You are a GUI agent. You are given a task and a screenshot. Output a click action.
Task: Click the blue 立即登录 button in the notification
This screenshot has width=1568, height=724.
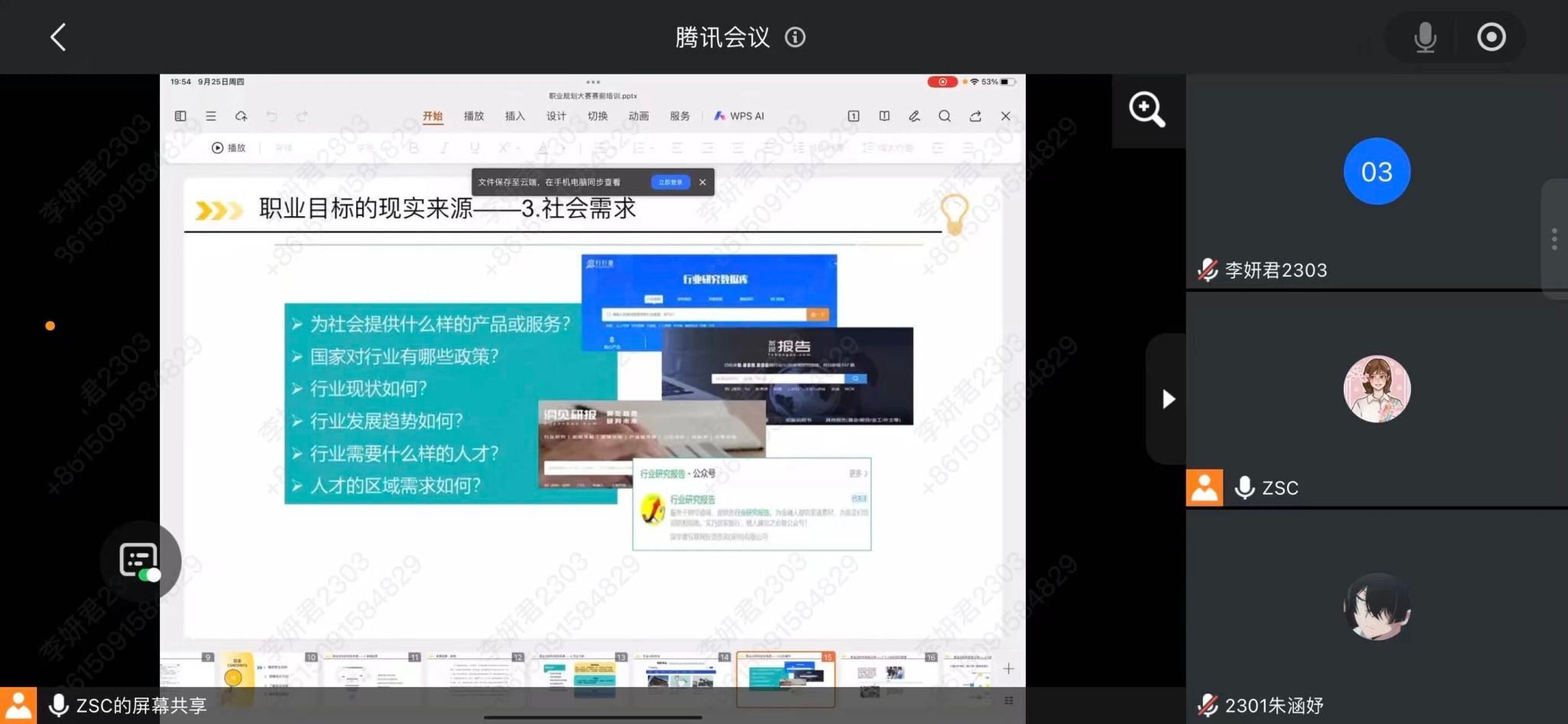(x=670, y=182)
